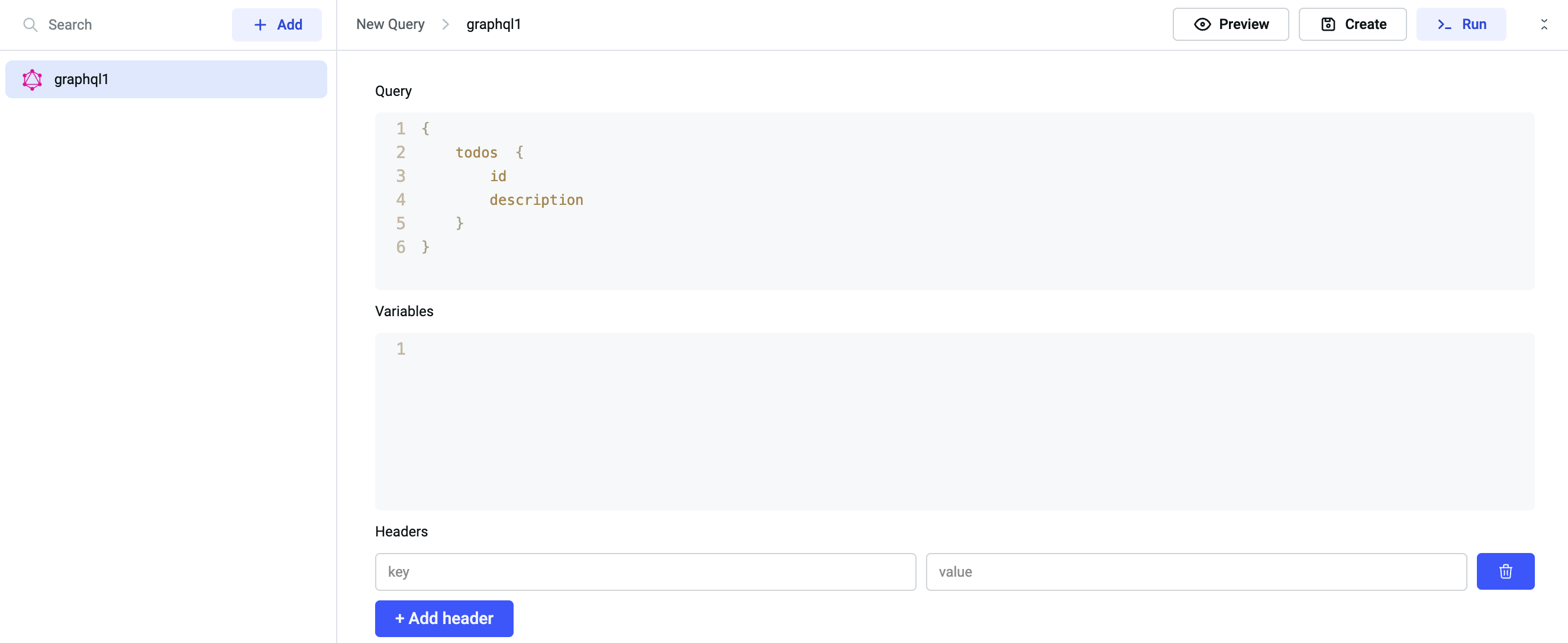Click the search magnifier icon

click(30, 25)
